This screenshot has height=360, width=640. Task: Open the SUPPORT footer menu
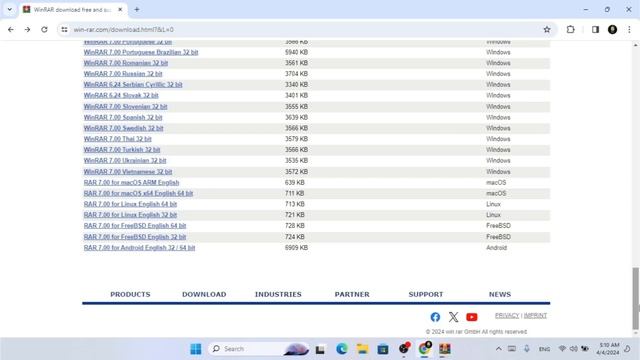426,294
